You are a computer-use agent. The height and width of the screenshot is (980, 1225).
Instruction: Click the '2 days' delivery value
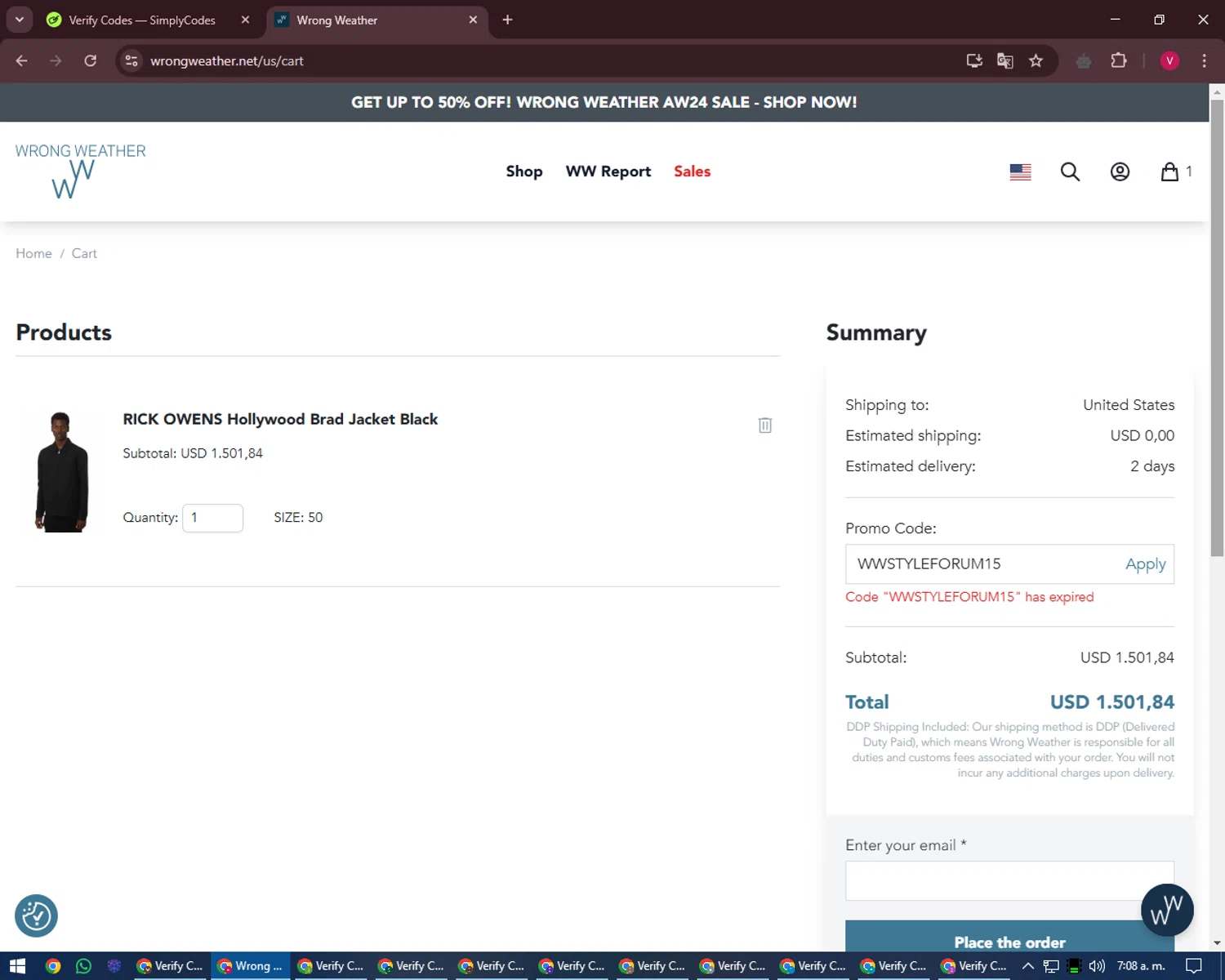(1152, 466)
